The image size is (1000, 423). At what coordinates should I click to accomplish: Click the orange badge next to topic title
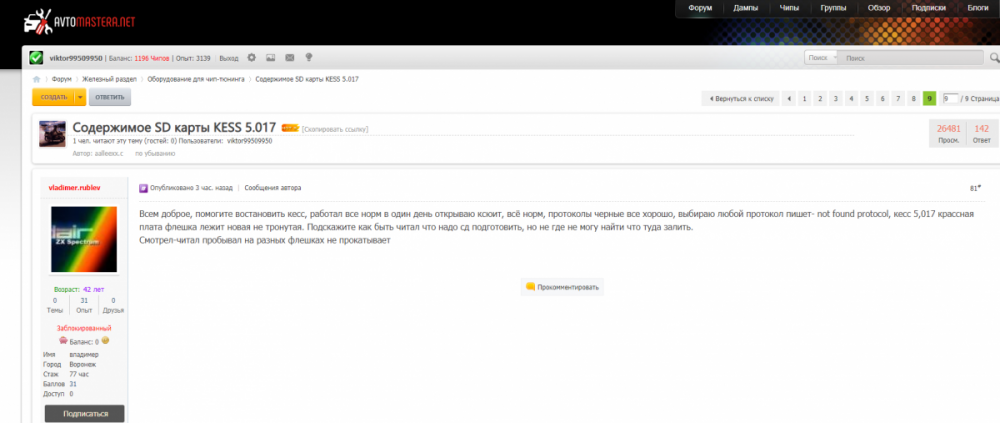[290, 128]
